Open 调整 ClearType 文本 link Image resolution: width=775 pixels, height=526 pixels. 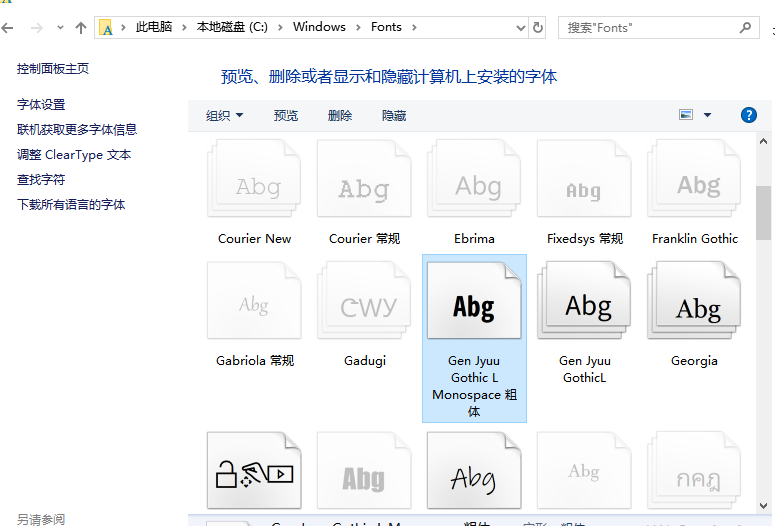[74, 155]
